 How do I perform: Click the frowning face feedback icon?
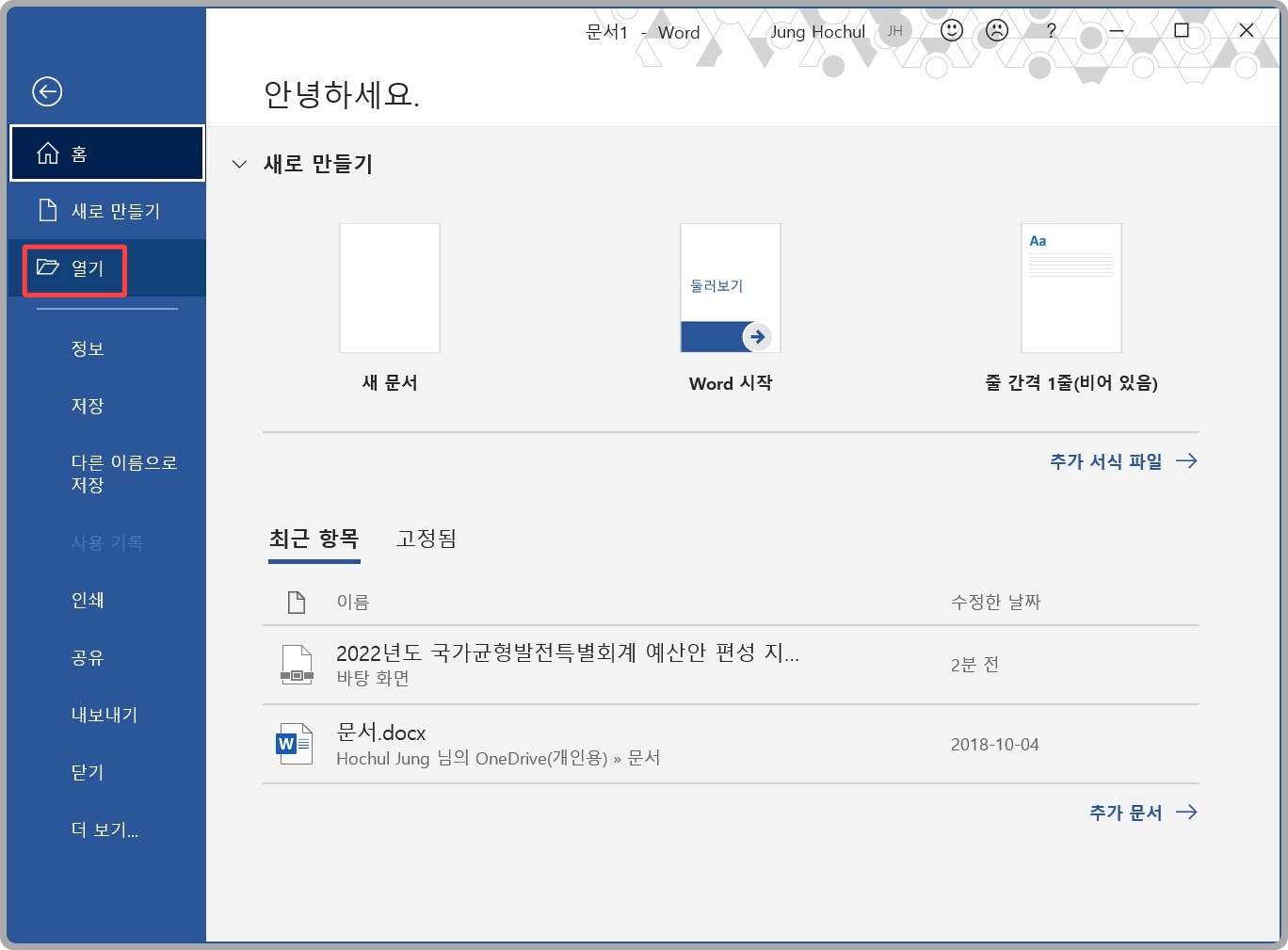(995, 30)
